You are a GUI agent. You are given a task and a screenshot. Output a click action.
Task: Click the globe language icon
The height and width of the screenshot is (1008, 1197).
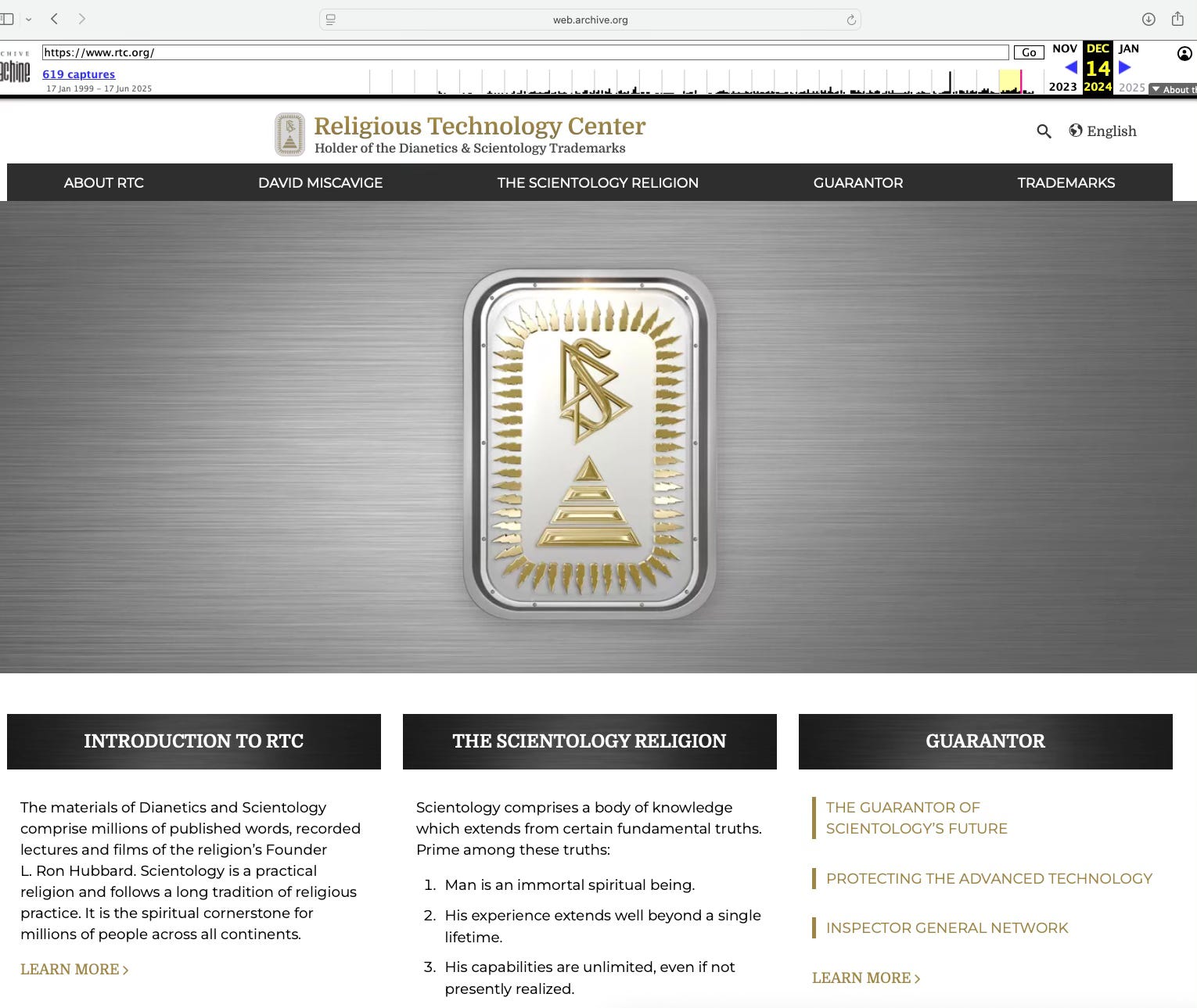[1076, 131]
